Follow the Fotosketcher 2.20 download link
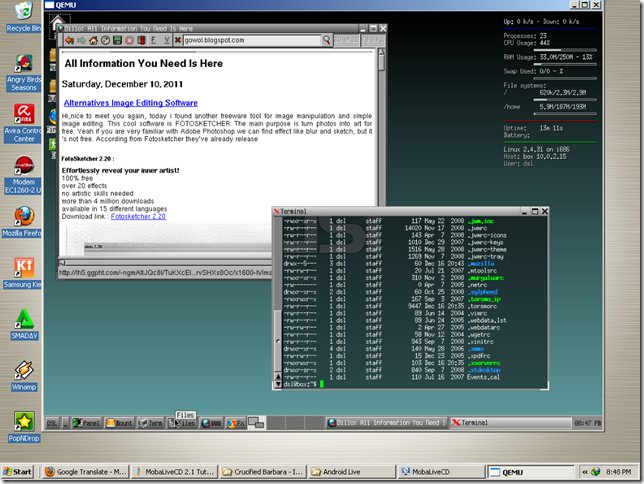The image size is (644, 484). [x=138, y=216]
